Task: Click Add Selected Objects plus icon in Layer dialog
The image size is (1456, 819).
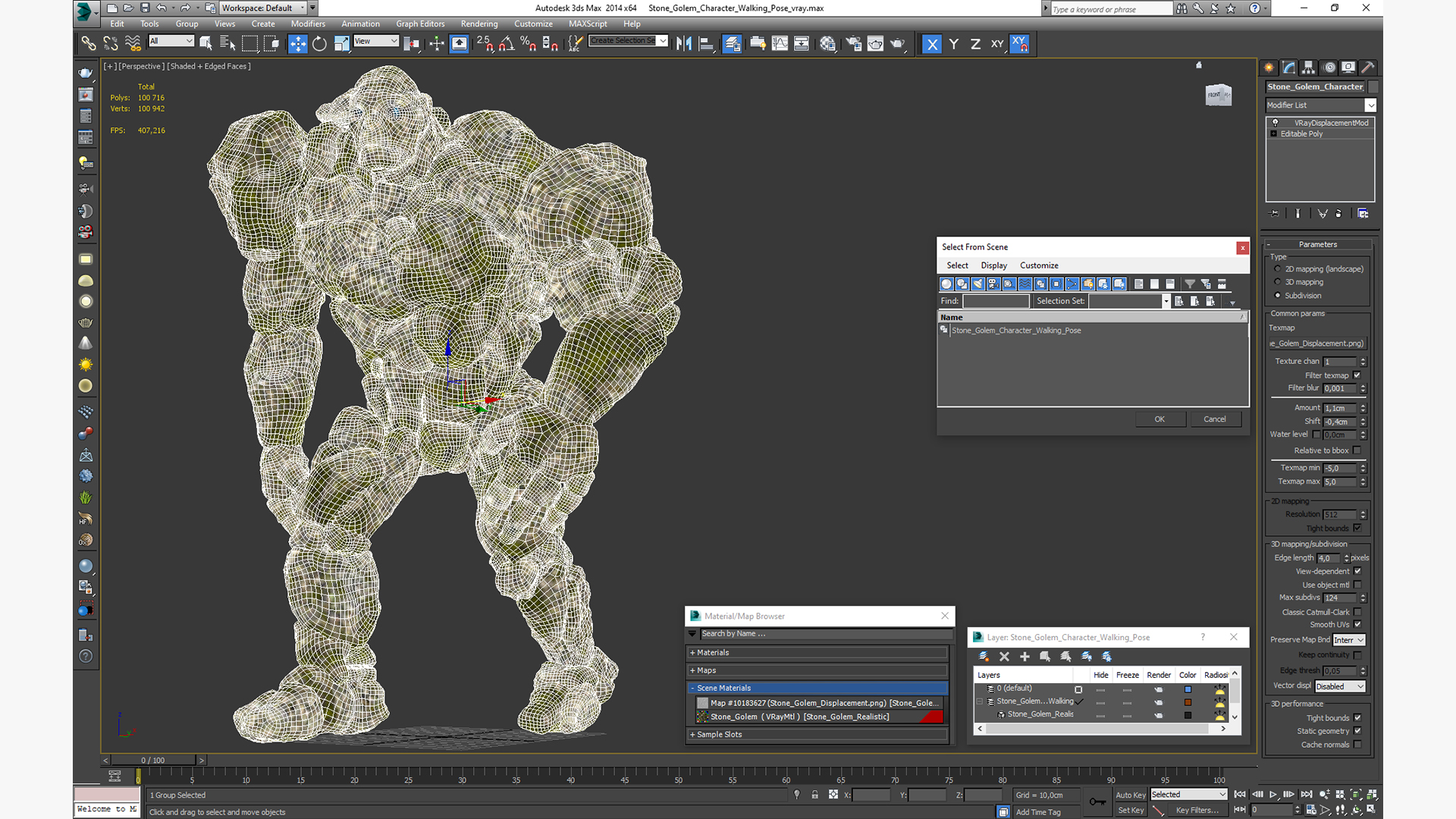Action: coord(1025,657)
